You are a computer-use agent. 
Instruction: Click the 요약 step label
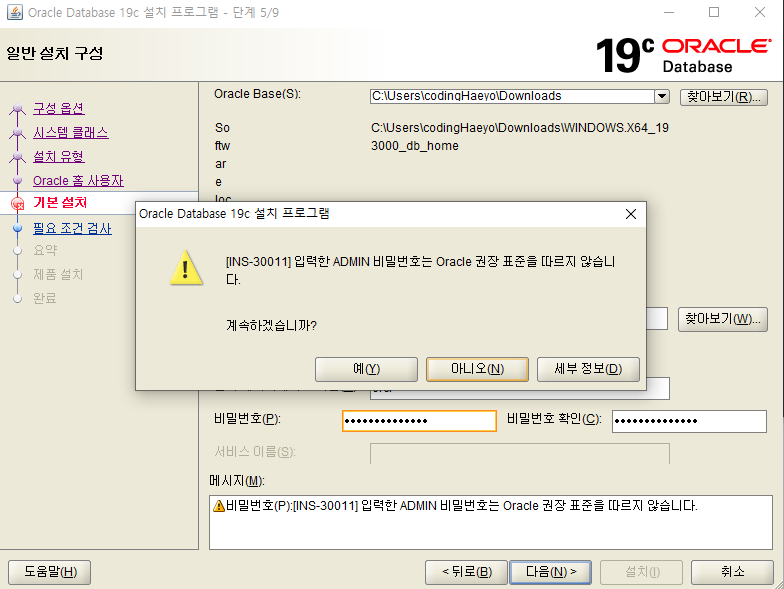point(45,250)
